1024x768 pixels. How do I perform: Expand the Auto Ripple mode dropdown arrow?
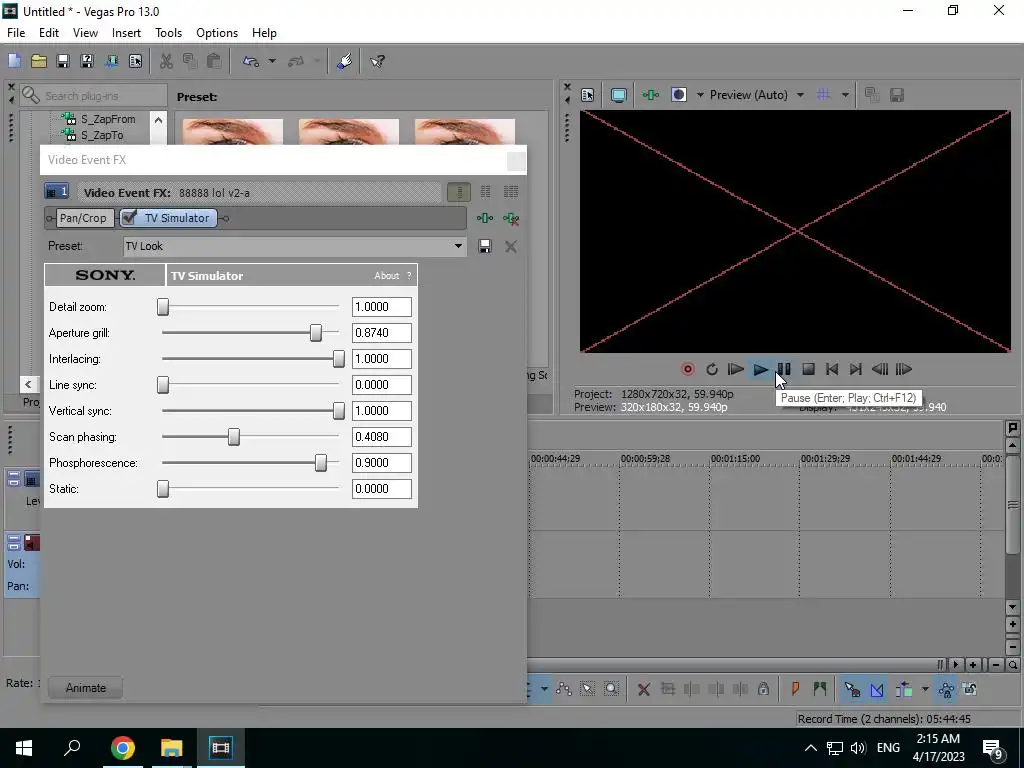click(x=925, y=689)
